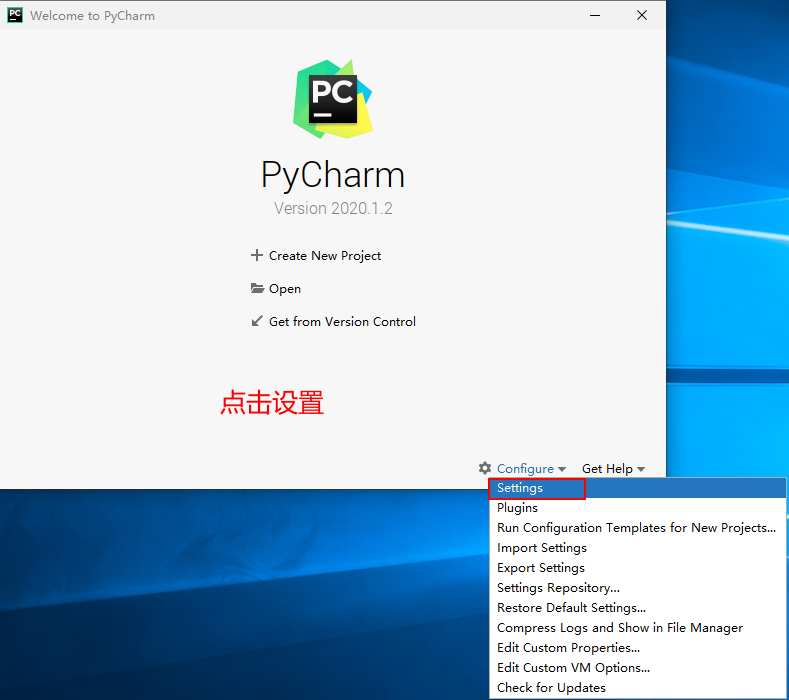
Task: Minimize the Welcome to PyCharm window
Action: click(595, 15)
